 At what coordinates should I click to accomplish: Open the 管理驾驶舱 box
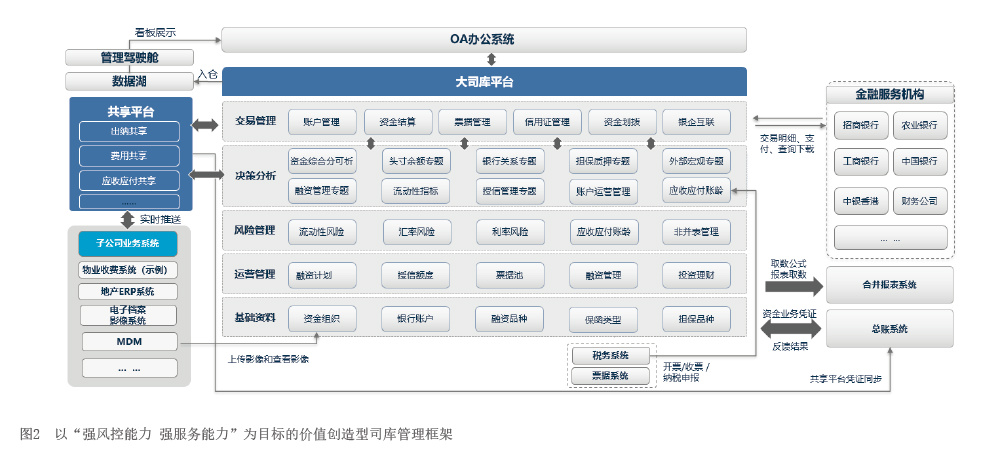pyautogui.click(x=130, y=58)
